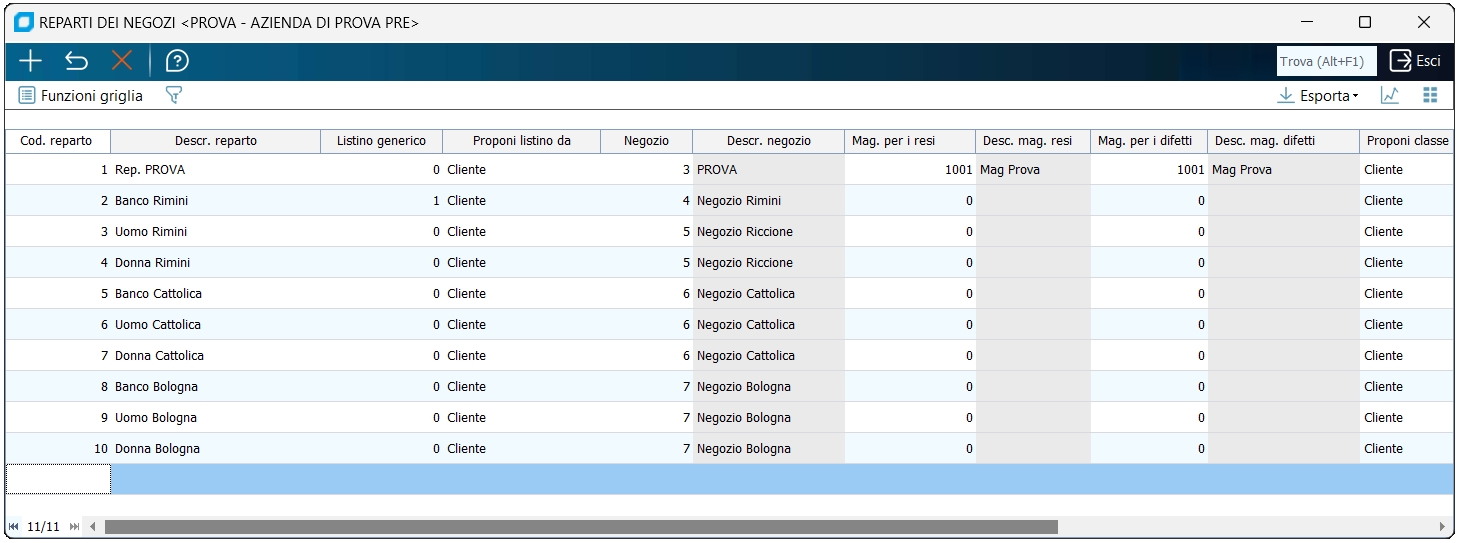Open the Esporta dropdown
The width and height of the screenshot is (1457, 543).
1318,96
